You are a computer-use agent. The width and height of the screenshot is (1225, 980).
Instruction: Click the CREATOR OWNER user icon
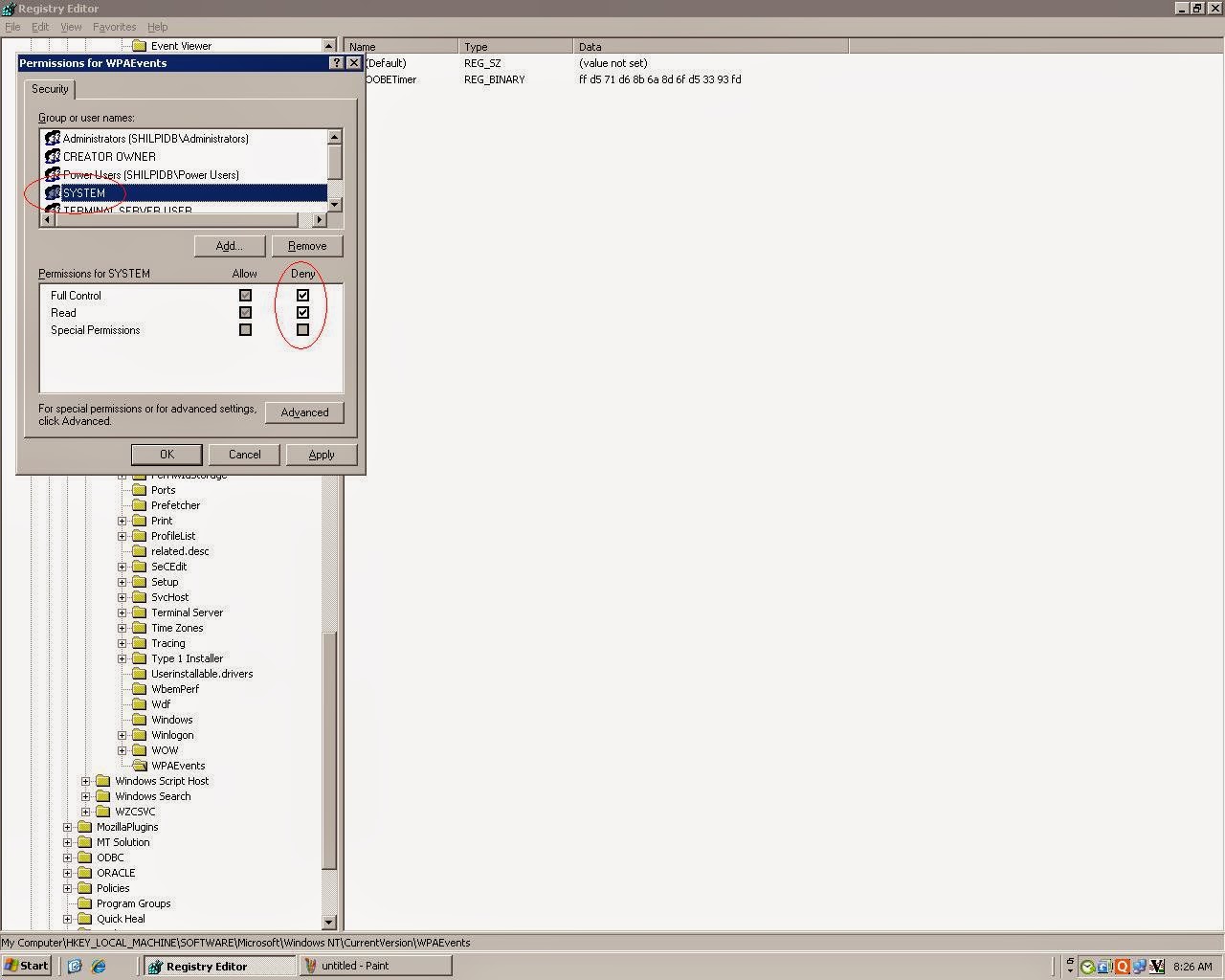click(53, 157)
